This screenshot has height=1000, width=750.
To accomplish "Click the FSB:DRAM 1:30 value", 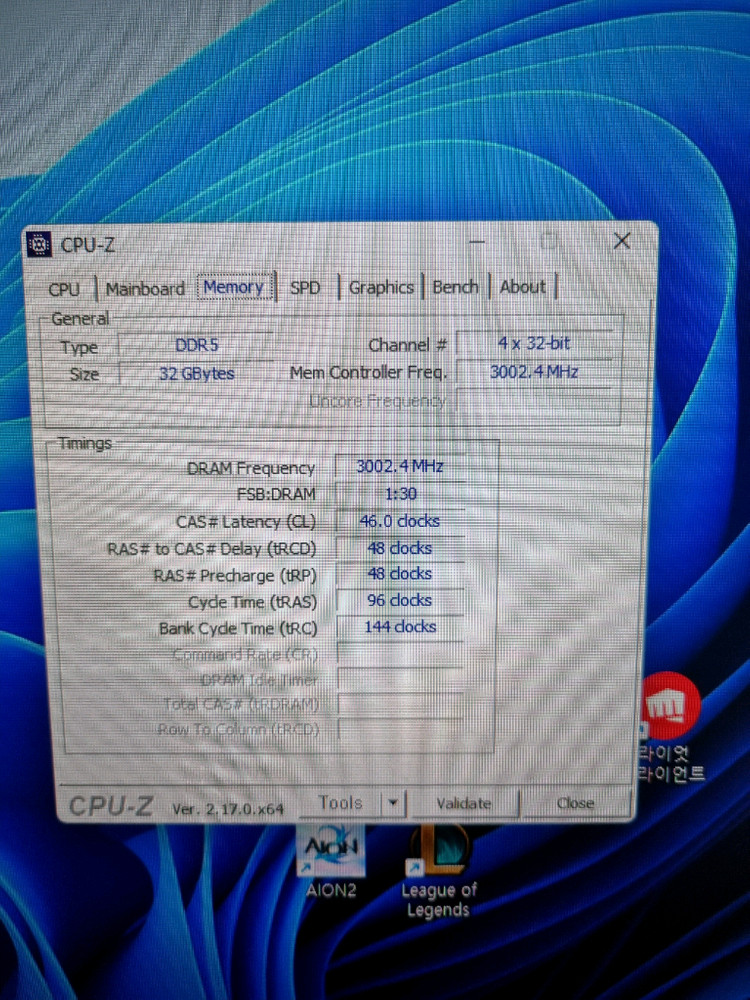I will (400, 494).
